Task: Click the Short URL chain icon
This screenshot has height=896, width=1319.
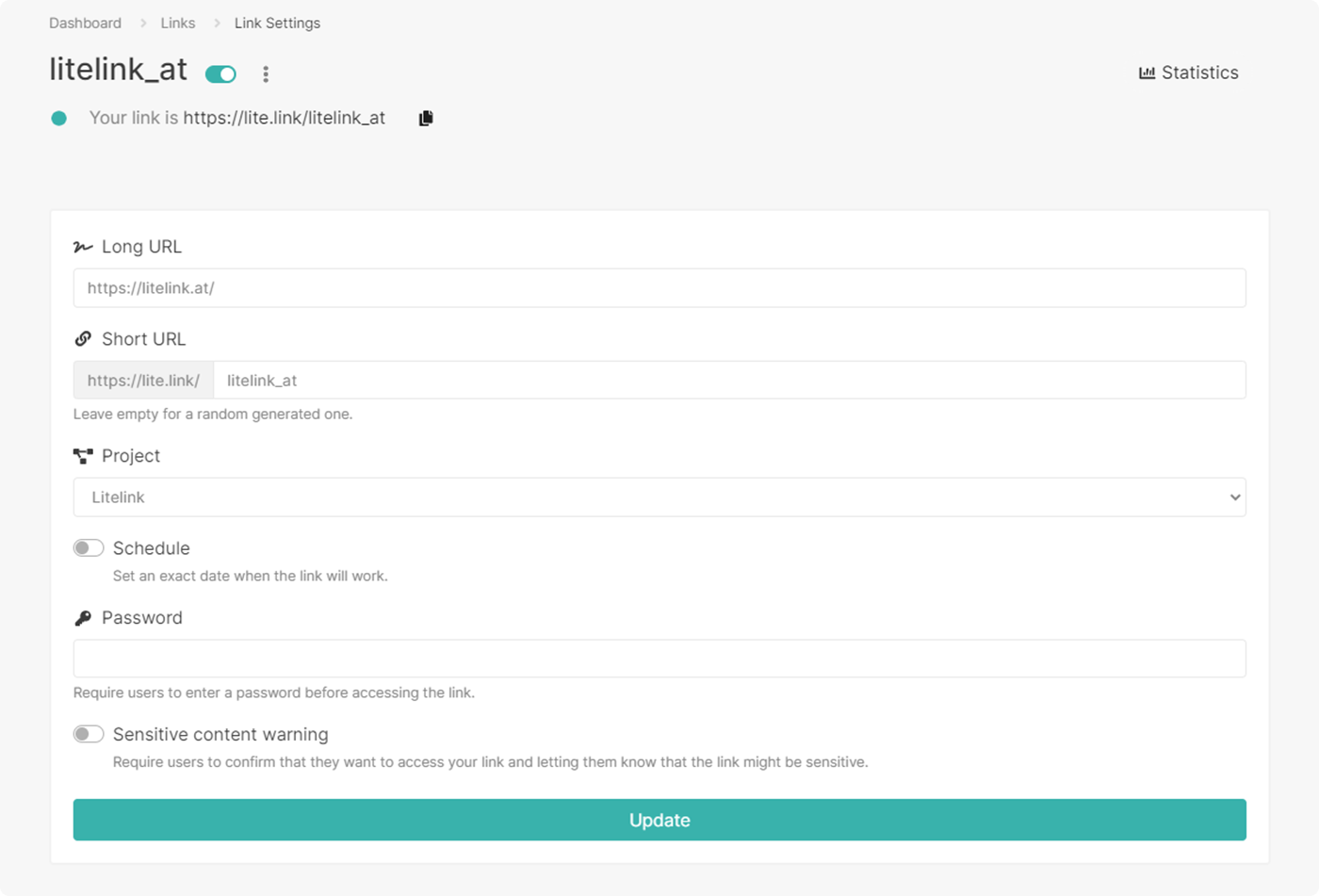Action: point(83,339)
